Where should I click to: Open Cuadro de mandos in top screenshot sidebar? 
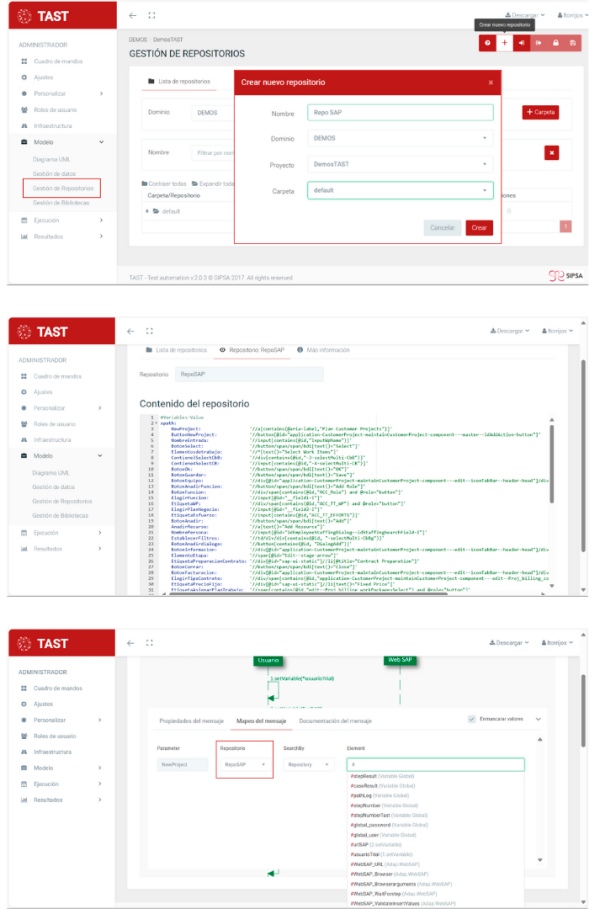(58, 61)
